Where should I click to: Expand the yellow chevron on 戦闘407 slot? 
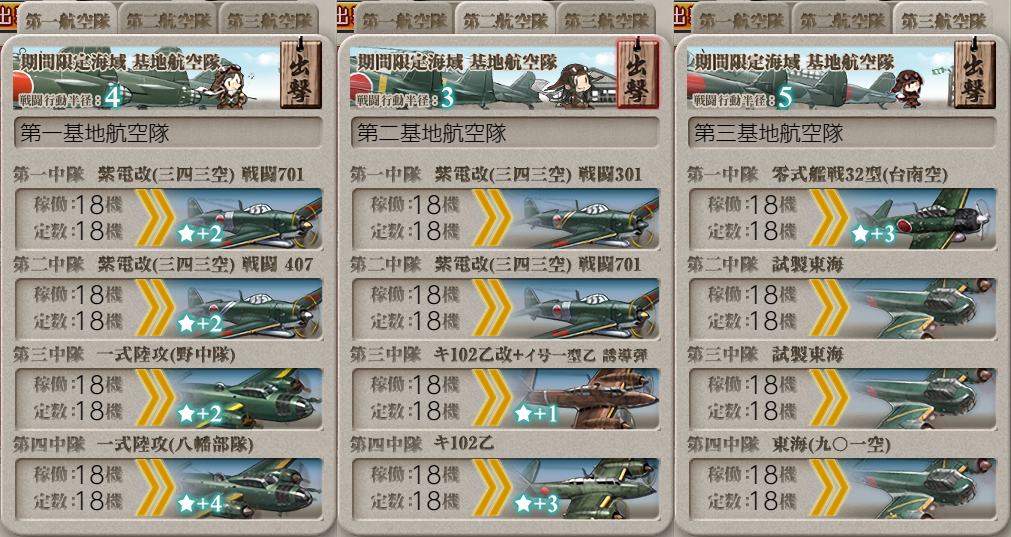tap(155, 308)
